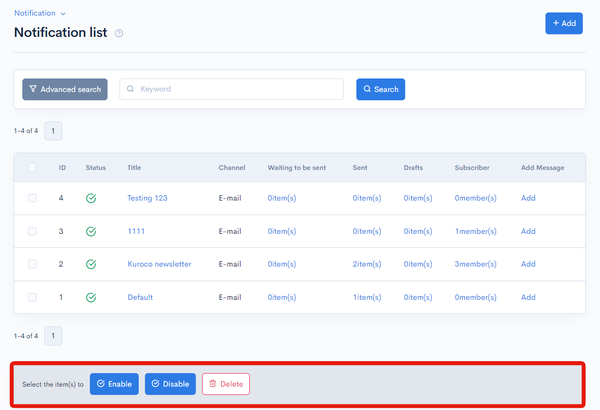Click the Status column header
The width and height of the screenshot is (600, 410).
pyautogui.click(x=96, y=168)
